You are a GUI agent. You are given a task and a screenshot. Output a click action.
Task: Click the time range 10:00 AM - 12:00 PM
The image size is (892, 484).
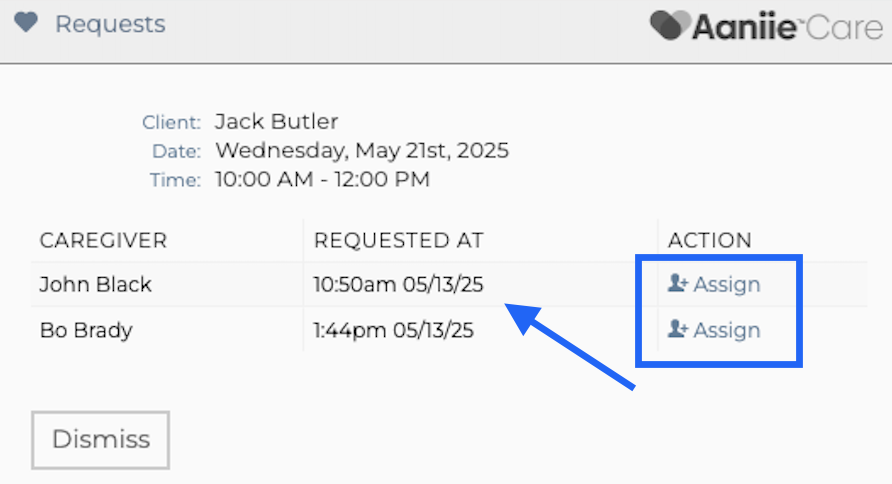323,180
